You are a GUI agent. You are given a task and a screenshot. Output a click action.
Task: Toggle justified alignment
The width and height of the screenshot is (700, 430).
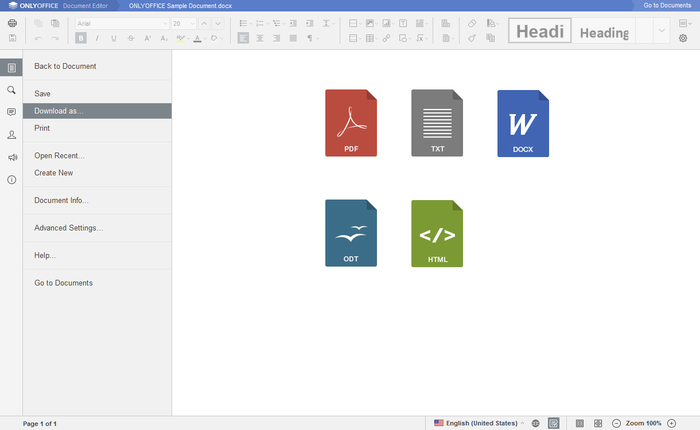click(x=293, y=38)
